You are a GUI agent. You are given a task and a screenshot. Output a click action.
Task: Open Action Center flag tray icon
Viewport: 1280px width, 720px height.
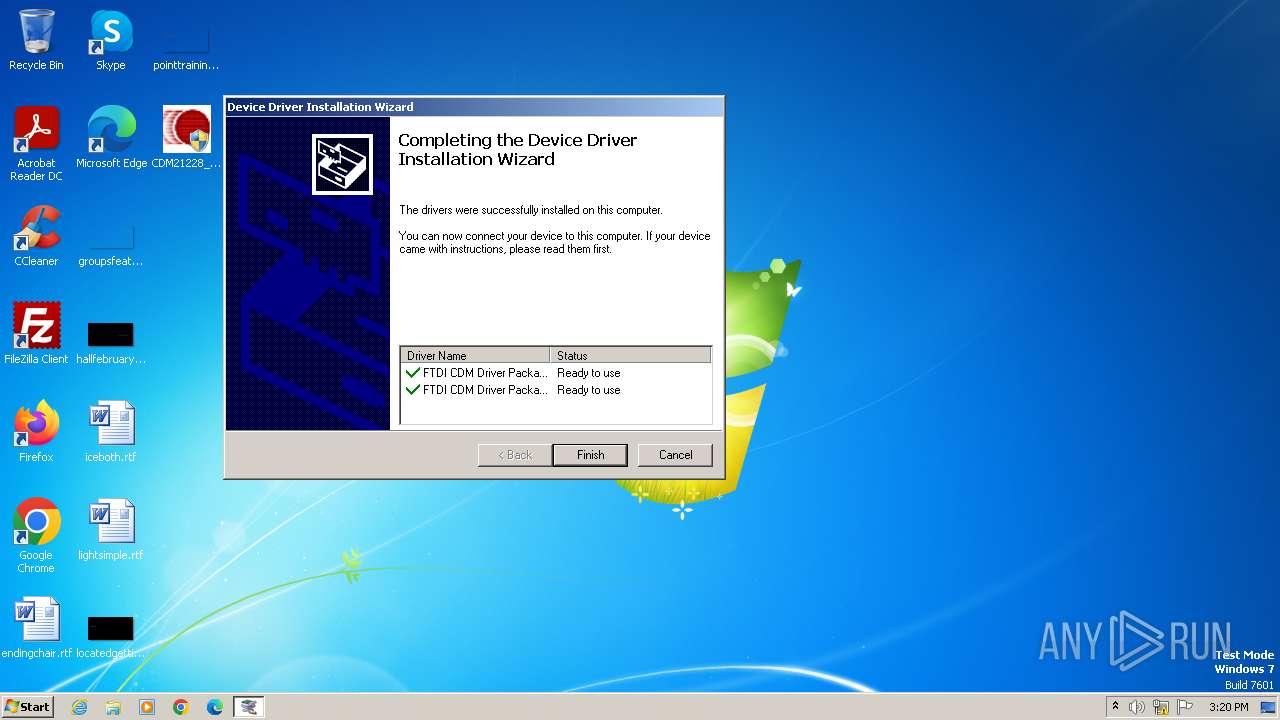pyautogui.click(x=1185, y=707)
